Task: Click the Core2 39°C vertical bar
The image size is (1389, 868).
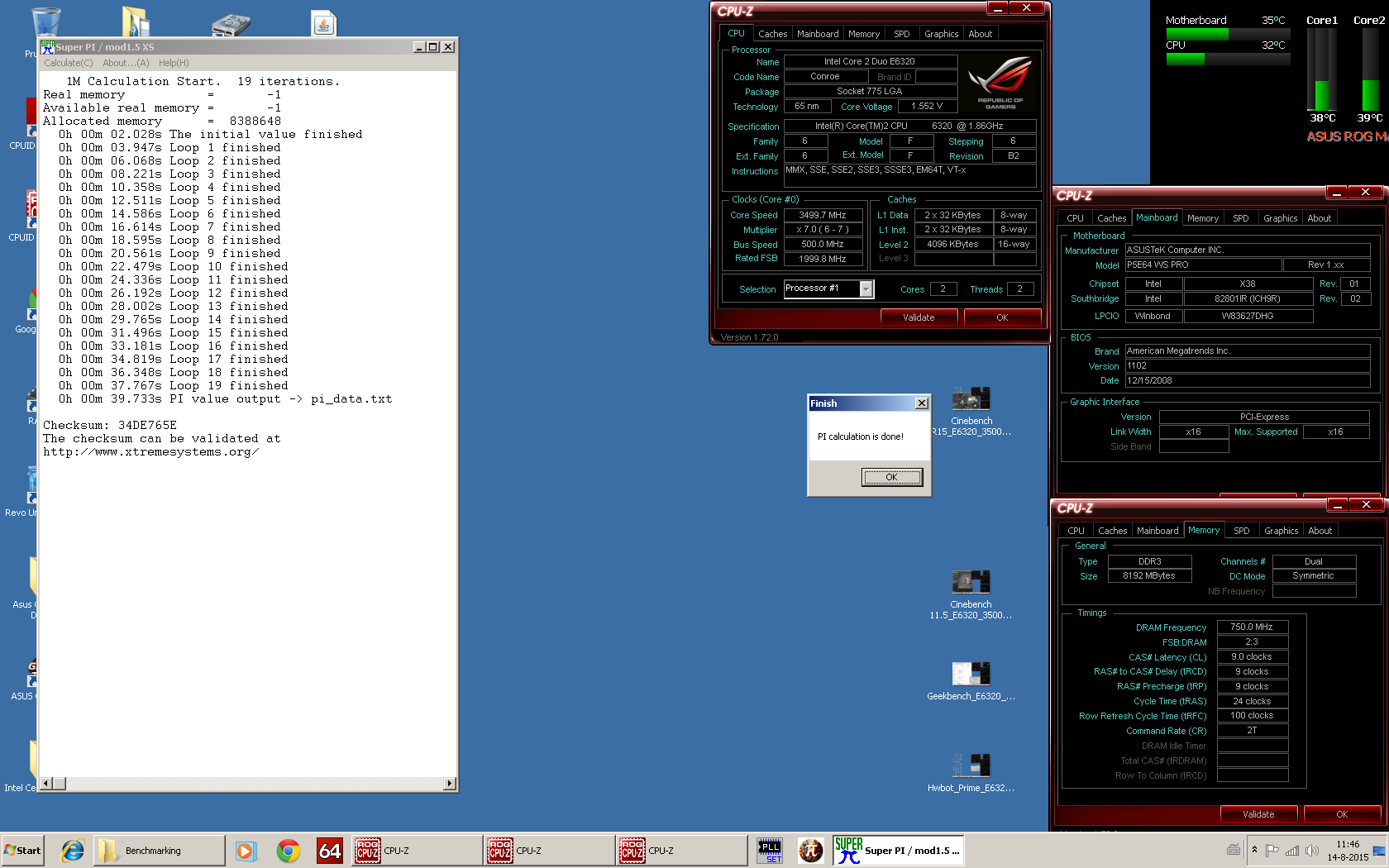Action: pos(1369,69)
